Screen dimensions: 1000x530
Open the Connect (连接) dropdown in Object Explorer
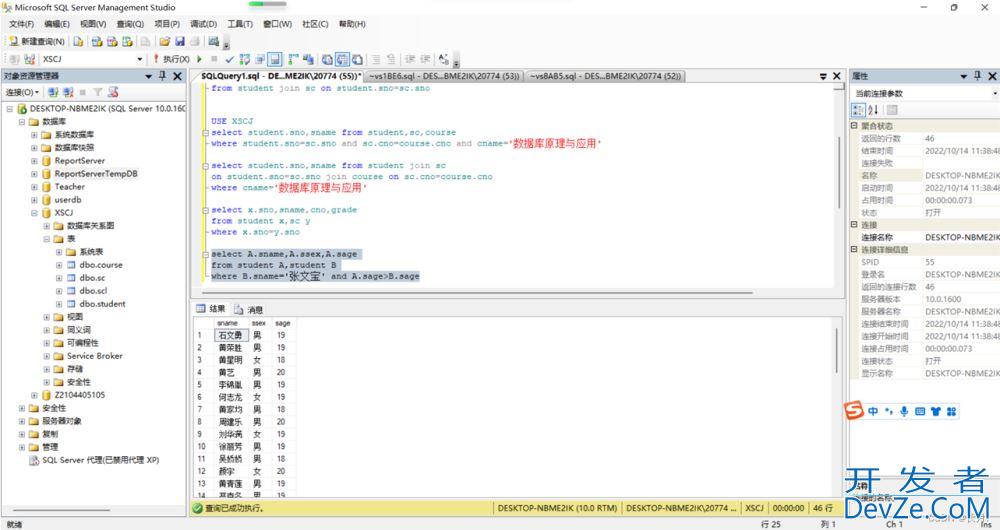coord(22,92)
